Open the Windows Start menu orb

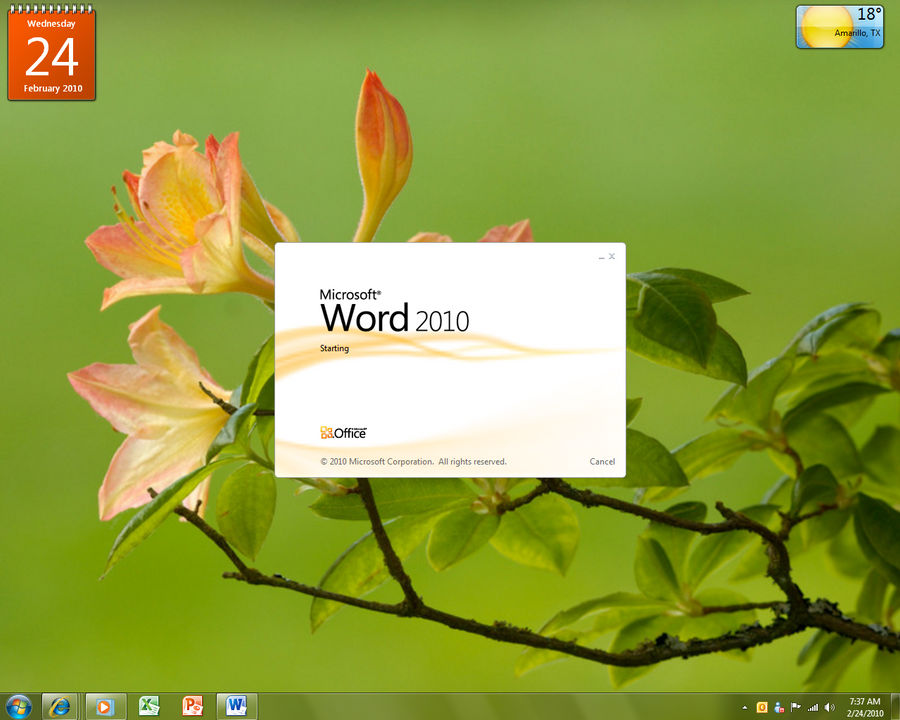[x=18, y=707]
